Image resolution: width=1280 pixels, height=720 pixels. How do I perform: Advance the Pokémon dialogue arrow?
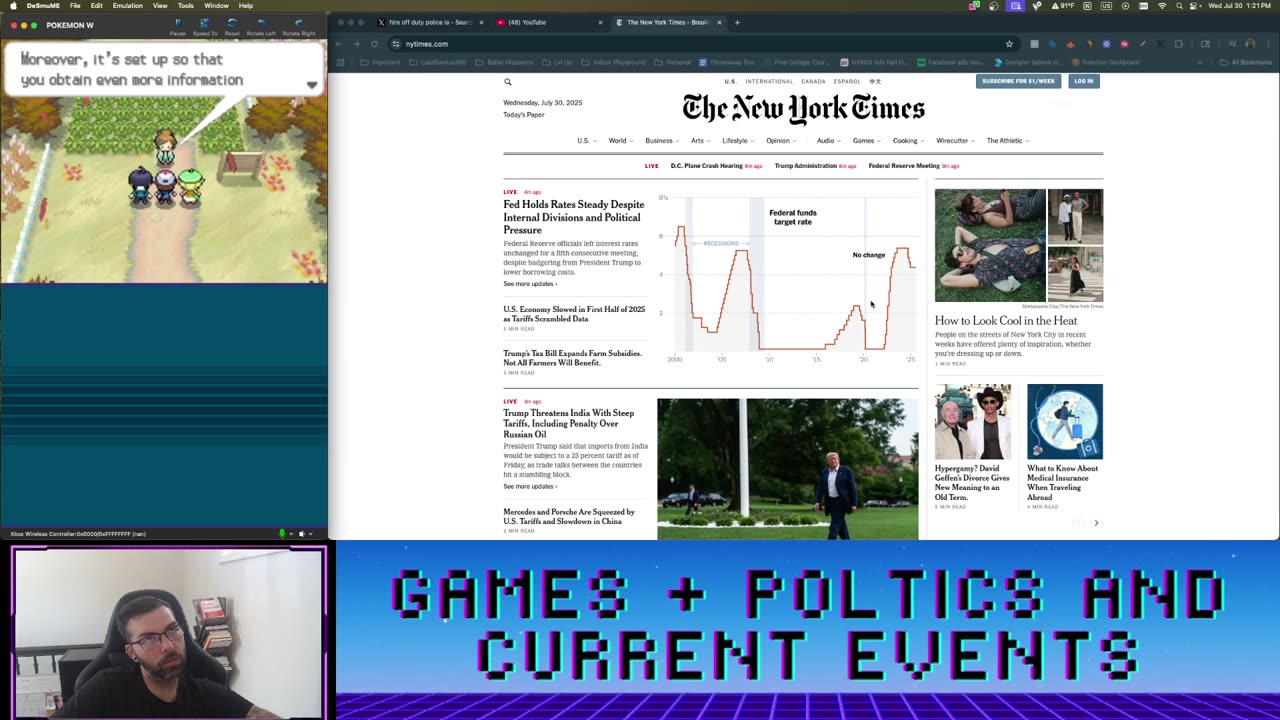(312, 85)
